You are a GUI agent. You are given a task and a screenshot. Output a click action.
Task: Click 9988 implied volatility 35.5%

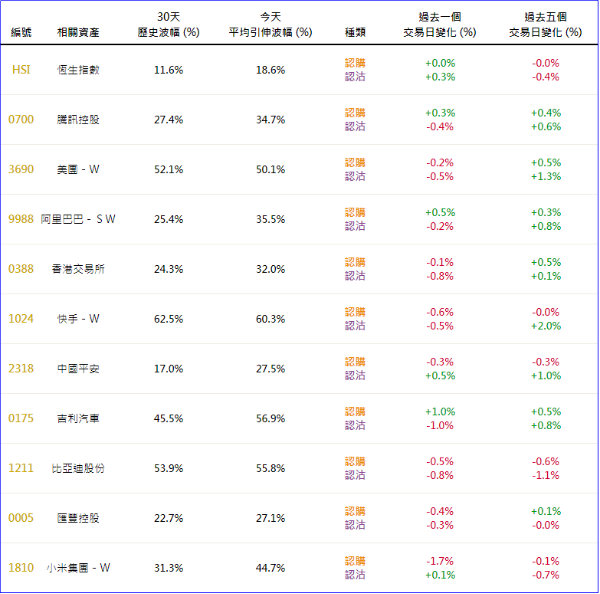[271, 219]
